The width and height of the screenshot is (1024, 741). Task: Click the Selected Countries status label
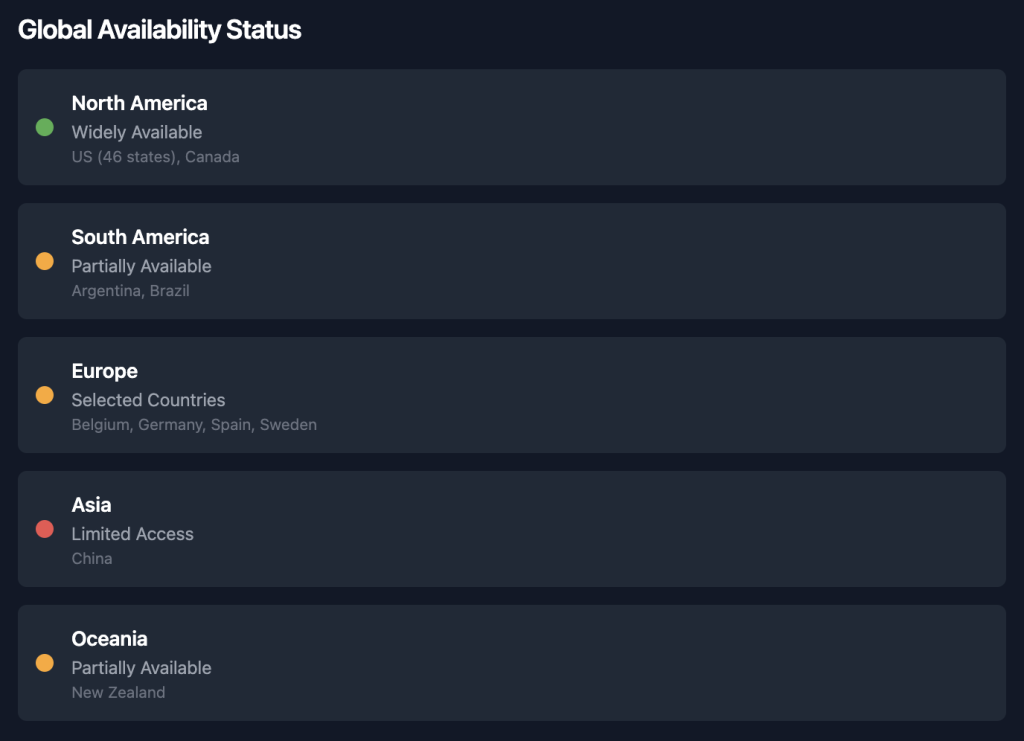point(148,400)
